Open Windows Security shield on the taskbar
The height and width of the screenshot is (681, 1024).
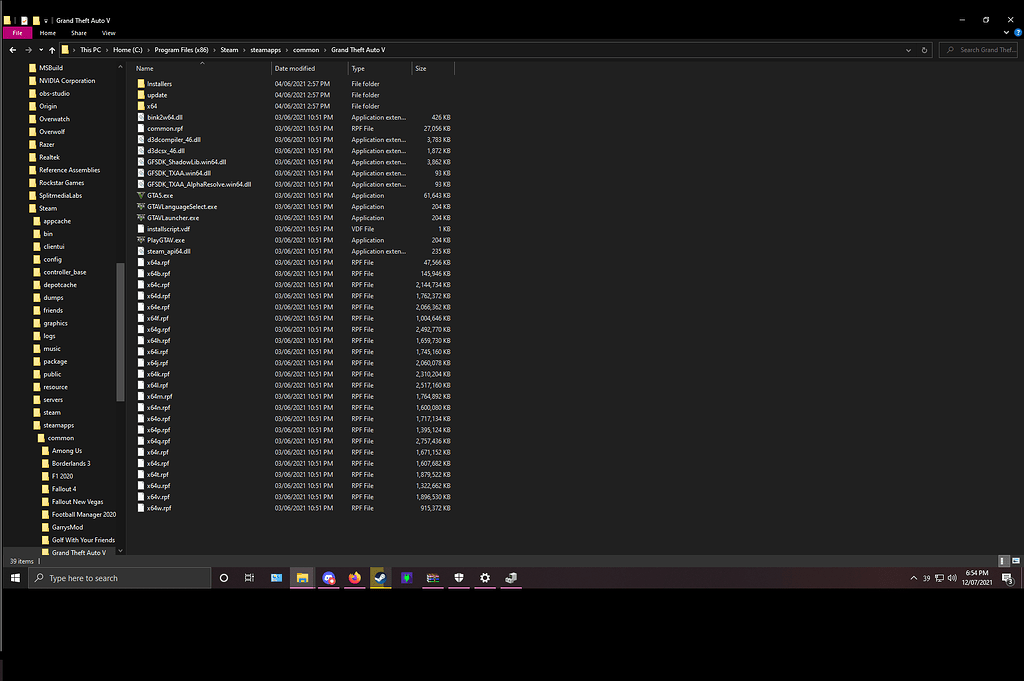pos(459,578)
